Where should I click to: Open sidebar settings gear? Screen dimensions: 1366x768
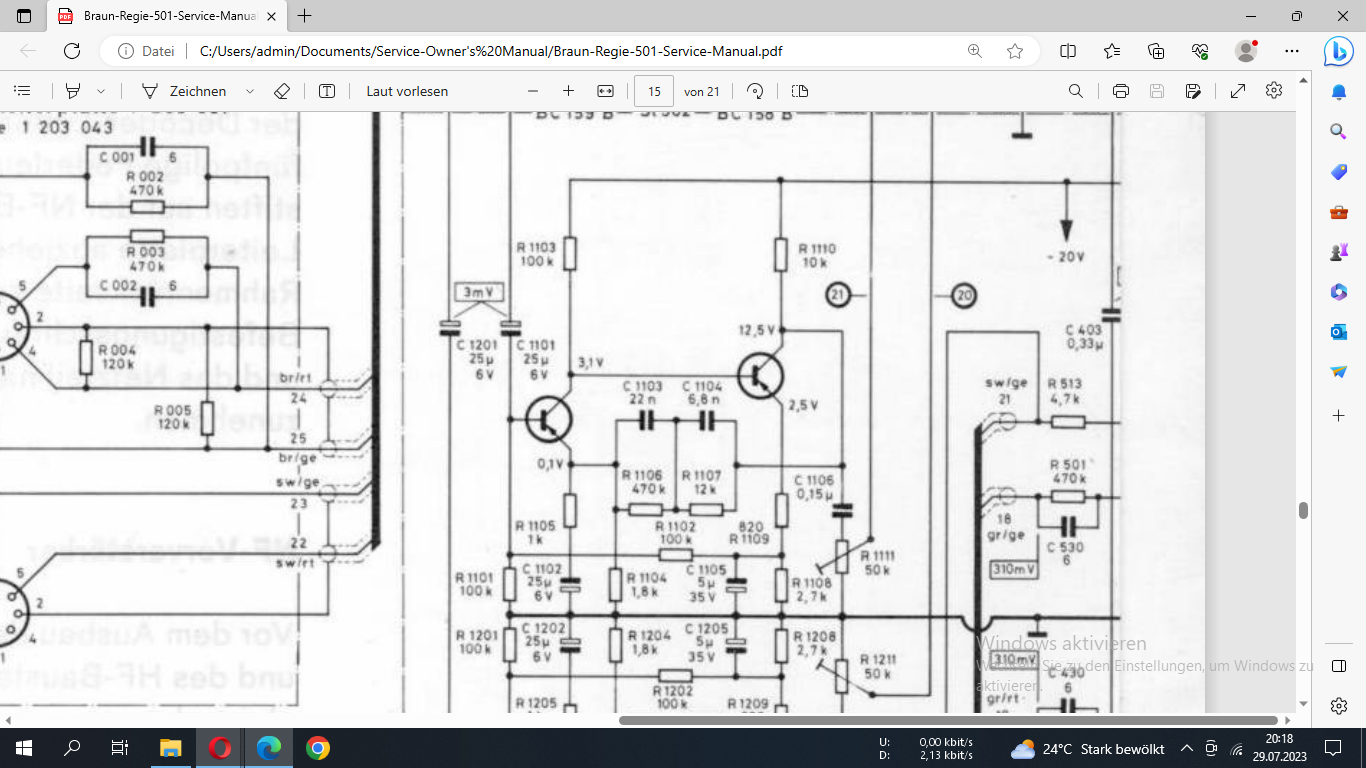1339,706
